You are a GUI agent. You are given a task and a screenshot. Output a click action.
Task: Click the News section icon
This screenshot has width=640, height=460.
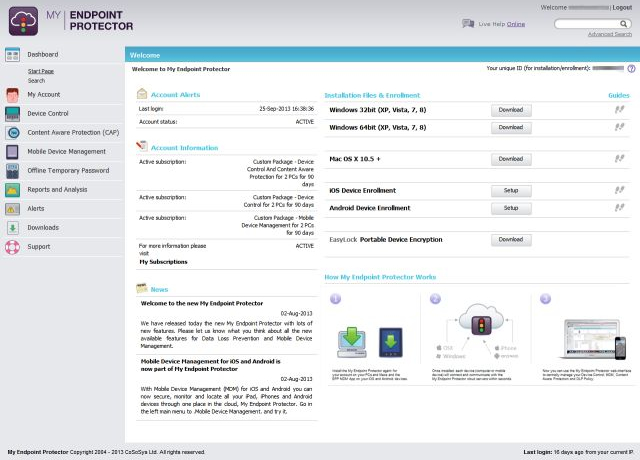coord(142,288)
